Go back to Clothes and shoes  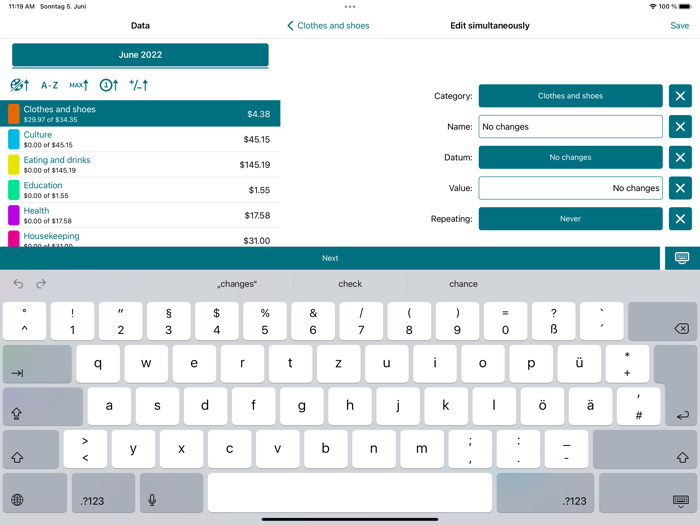[x=328, y=25]
